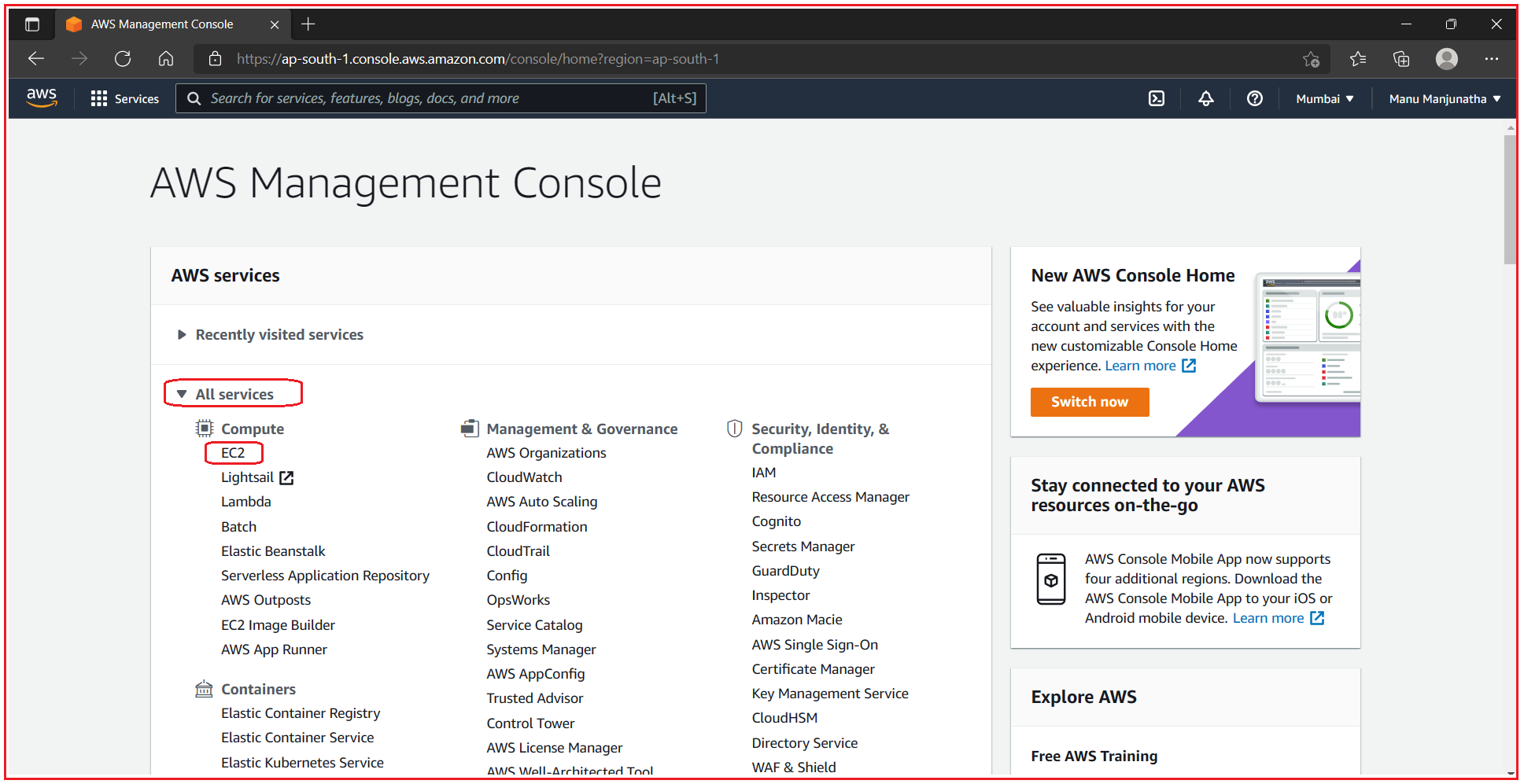The width and height of the screenshot is (1524, 784).
Task: Open the browser favorites list icon
Action: coord(1358,59)
